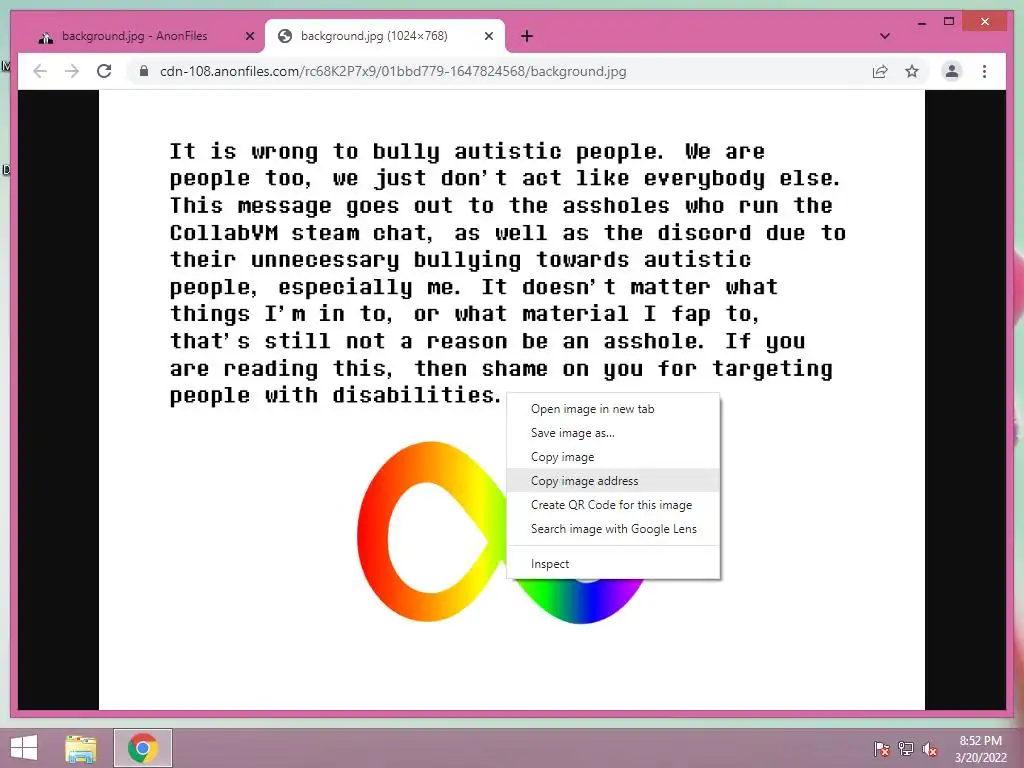Click the AnonFiles tab favicon
This screenshot has width=1024, height=768.
46,37
